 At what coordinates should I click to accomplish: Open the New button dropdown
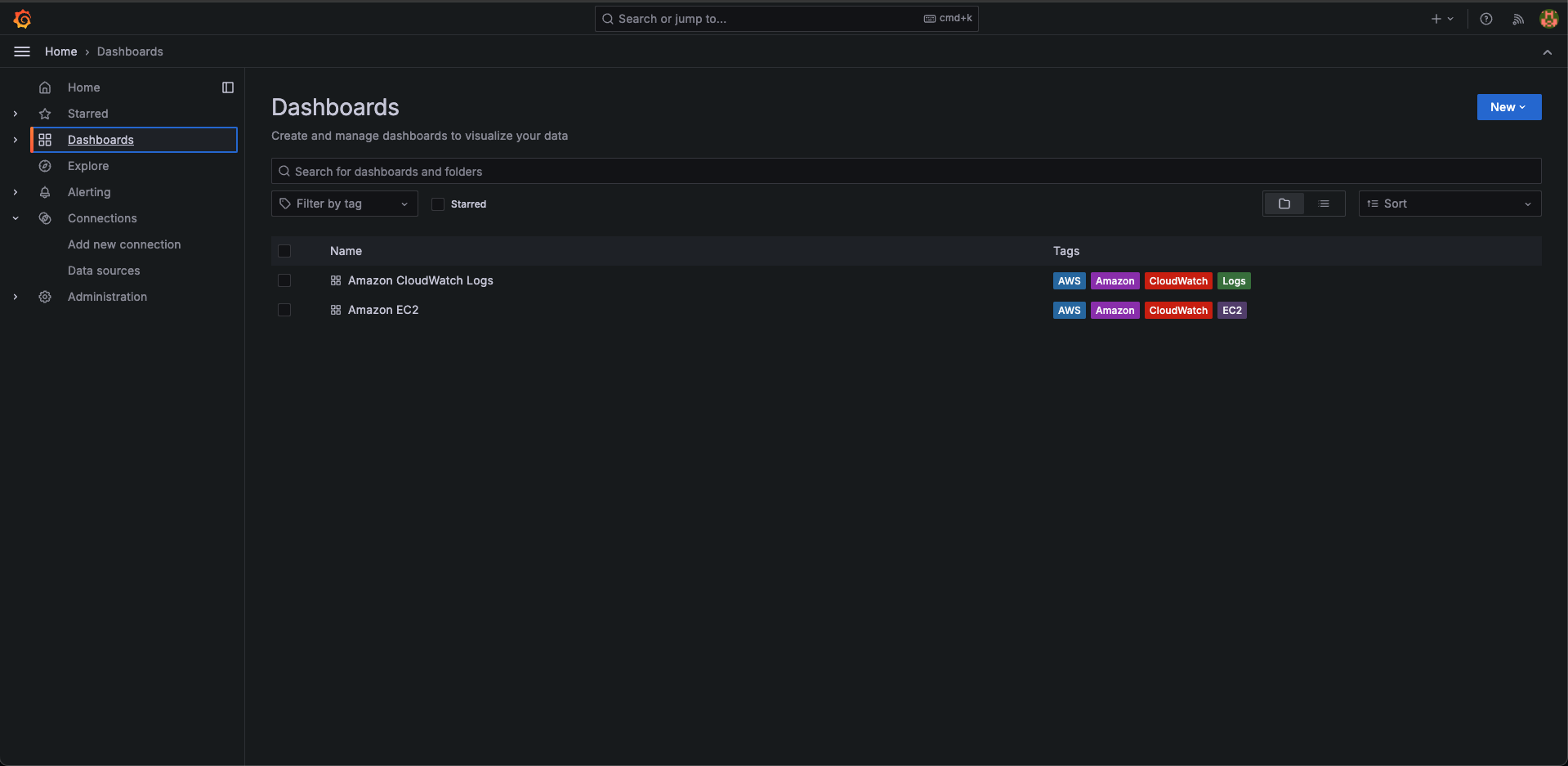point(1508,107)
